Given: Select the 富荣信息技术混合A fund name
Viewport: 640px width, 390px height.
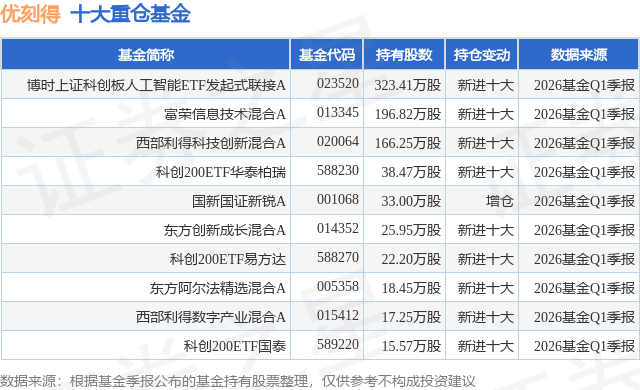Looking at the screenshot, I should point(225,114).
